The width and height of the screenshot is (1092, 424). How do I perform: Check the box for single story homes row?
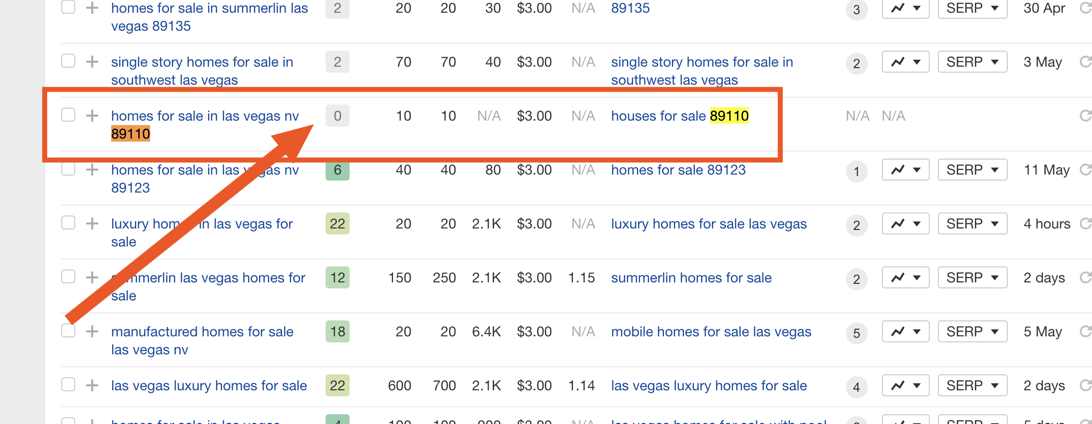[68, 61]
